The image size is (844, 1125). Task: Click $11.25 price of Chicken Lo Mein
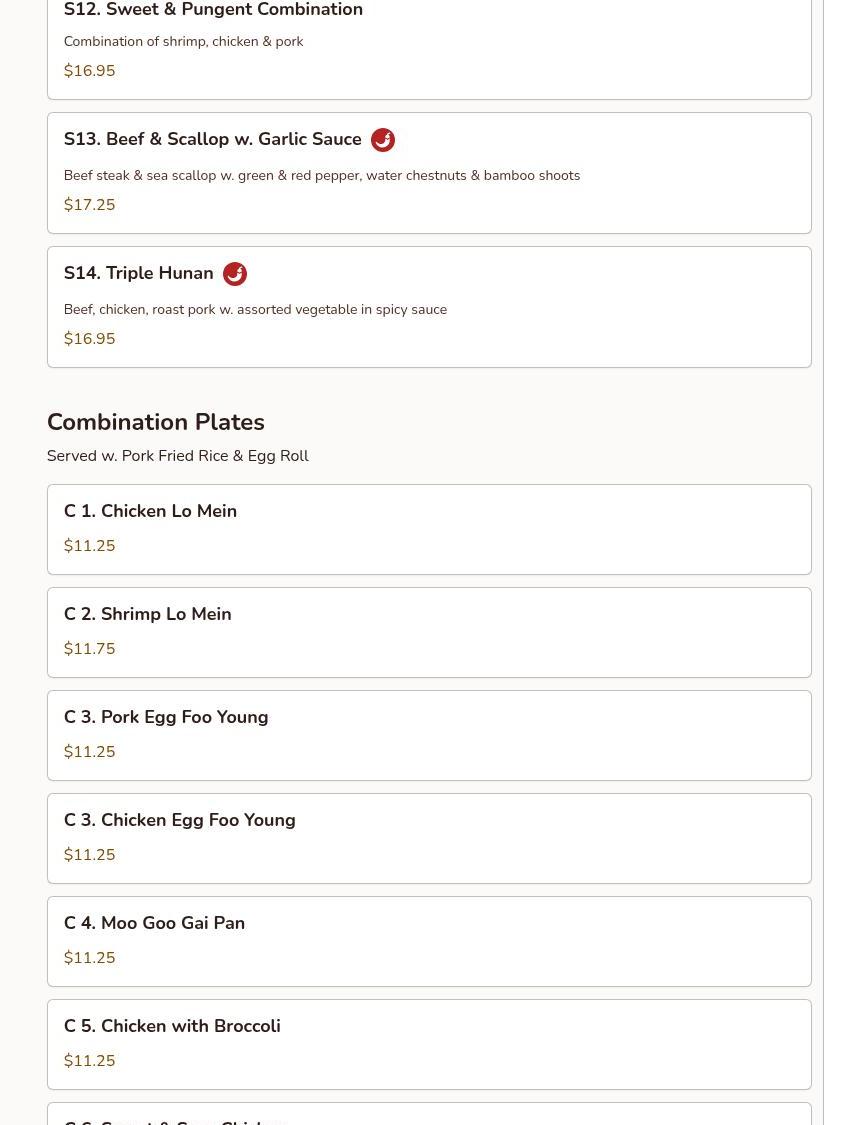tap(89, 546)
